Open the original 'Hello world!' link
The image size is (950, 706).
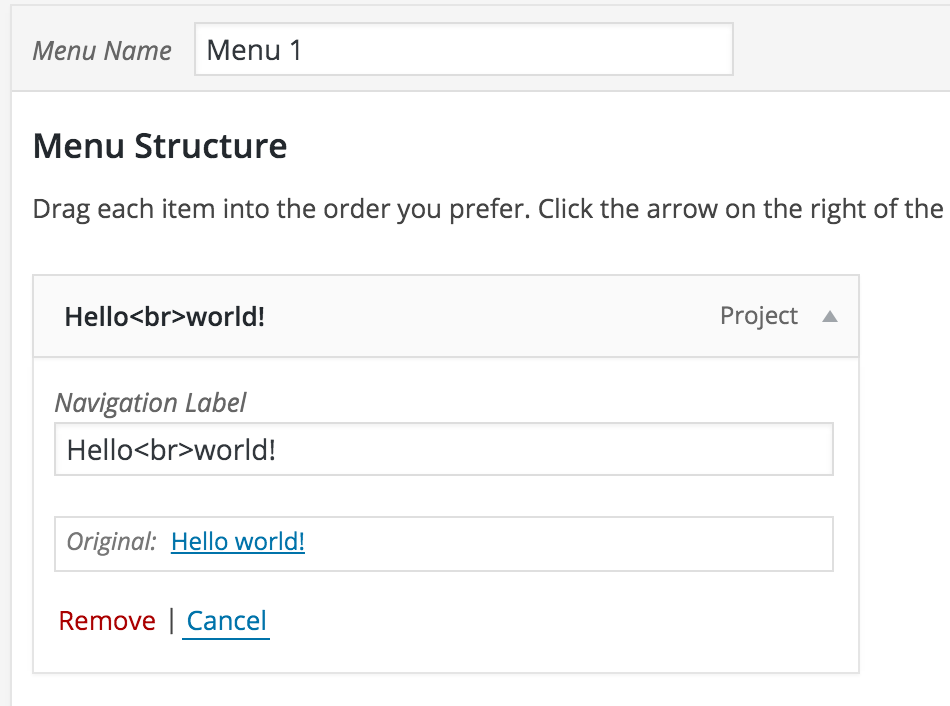[x=238, y=542]
